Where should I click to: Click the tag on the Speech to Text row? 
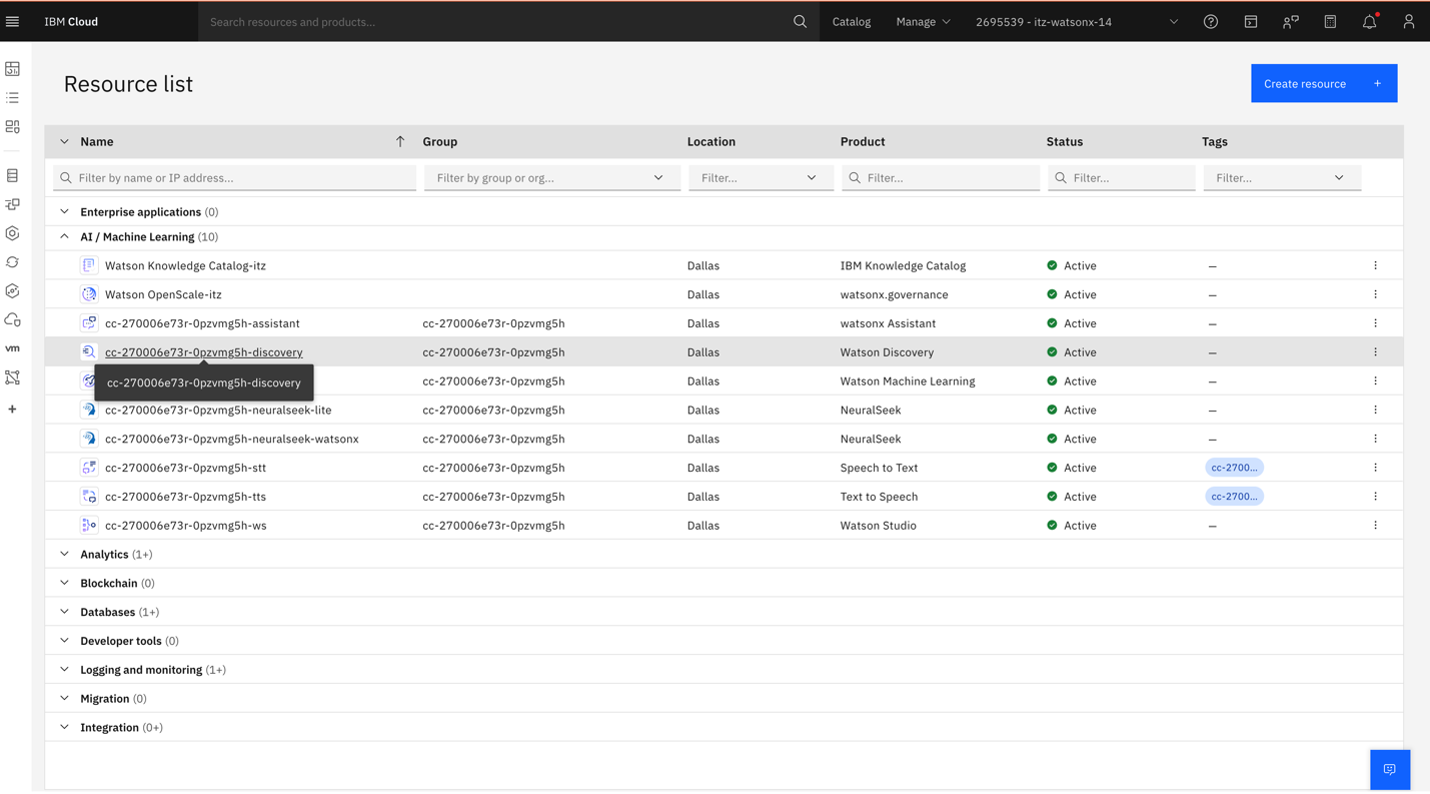point(1233,467)
